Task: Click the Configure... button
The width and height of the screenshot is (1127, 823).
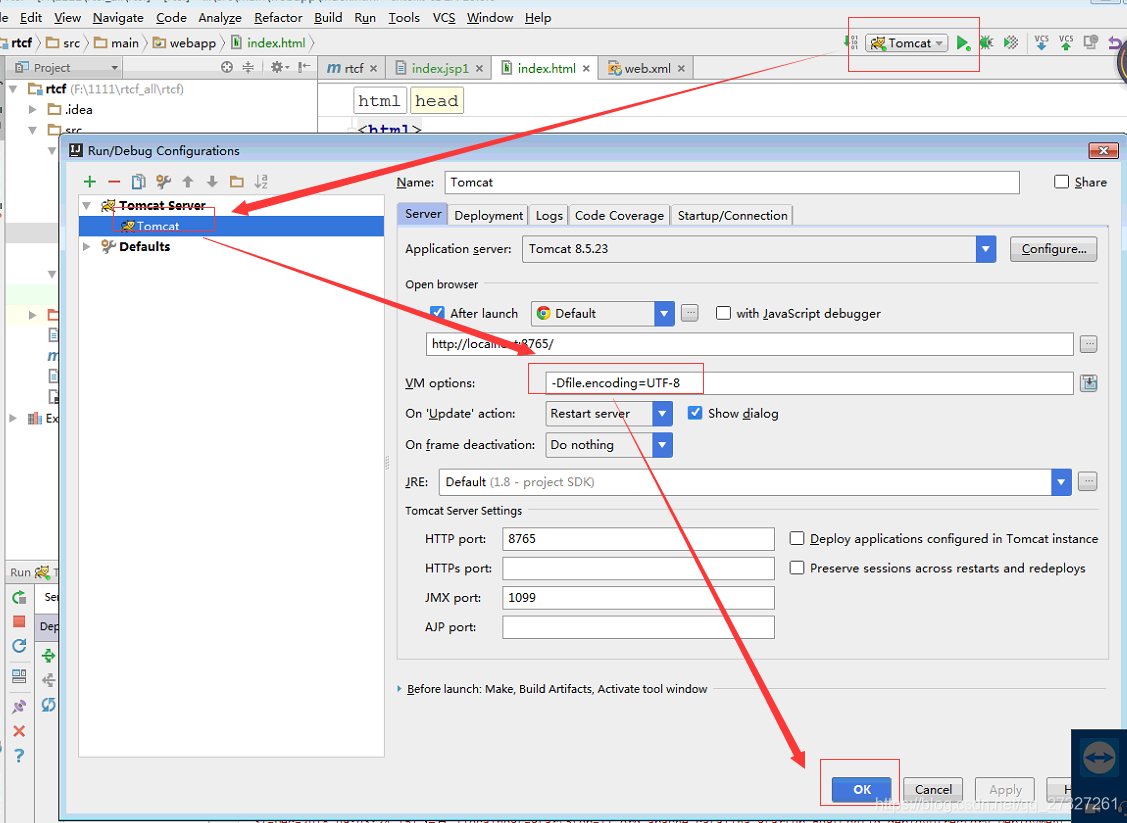Action: point(1054,249)
